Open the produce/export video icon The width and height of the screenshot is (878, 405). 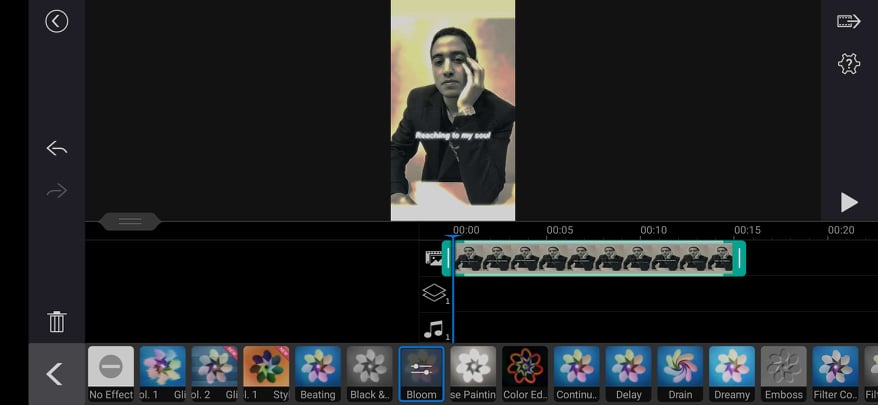click(x=849, y=22)
